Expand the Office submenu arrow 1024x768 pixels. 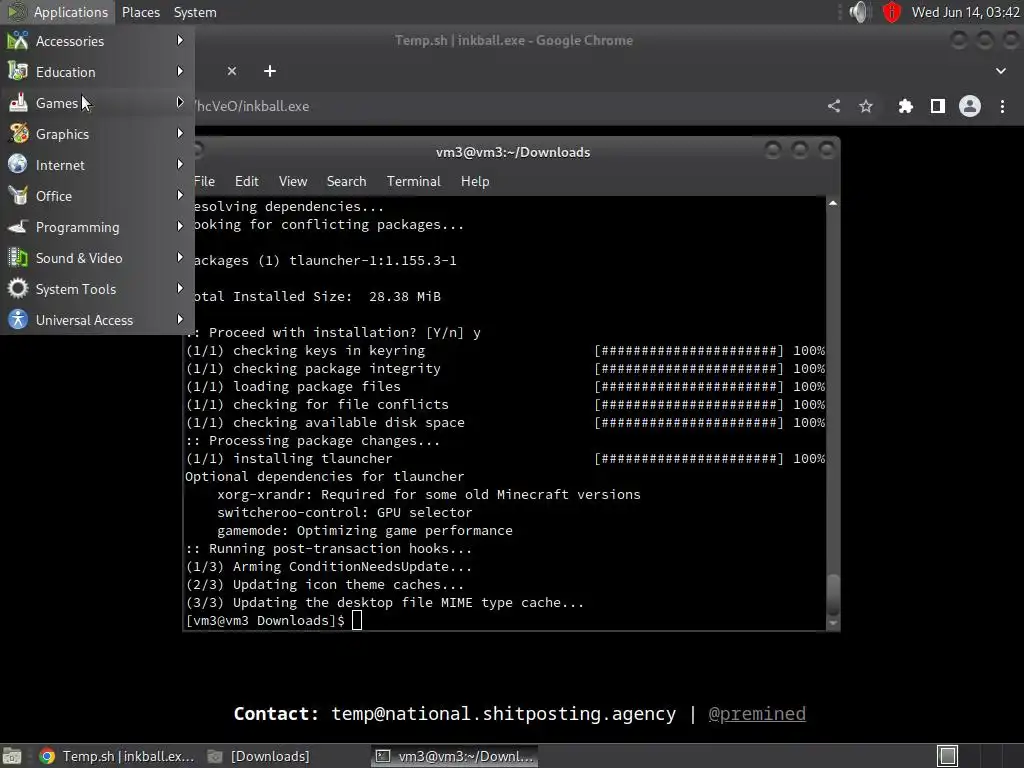tap(180, 195)
